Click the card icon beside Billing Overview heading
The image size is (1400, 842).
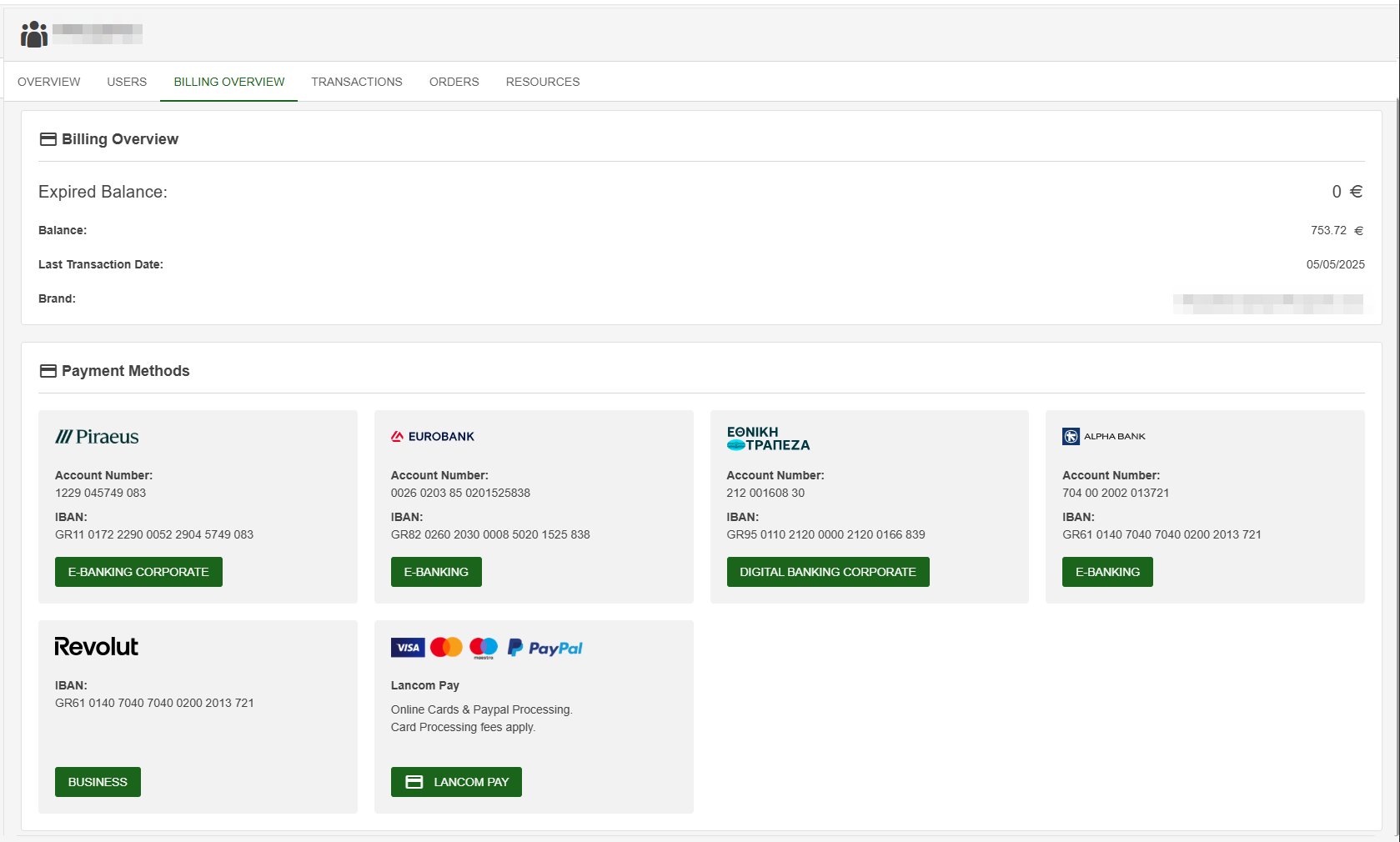[x=48, y=139]
